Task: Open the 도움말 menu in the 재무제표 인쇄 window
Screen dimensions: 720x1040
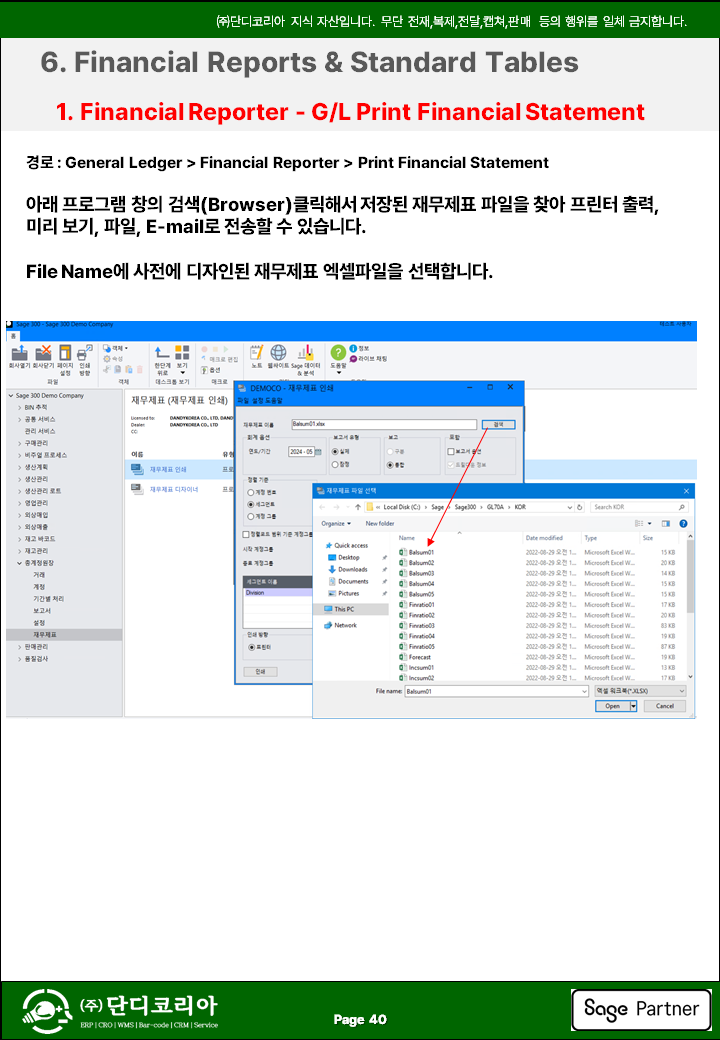Action: (x=274, y=401)
